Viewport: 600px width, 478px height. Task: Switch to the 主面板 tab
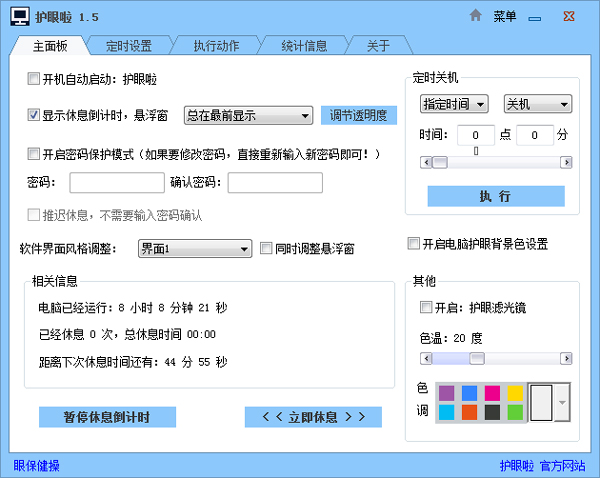tap(50, 46)
